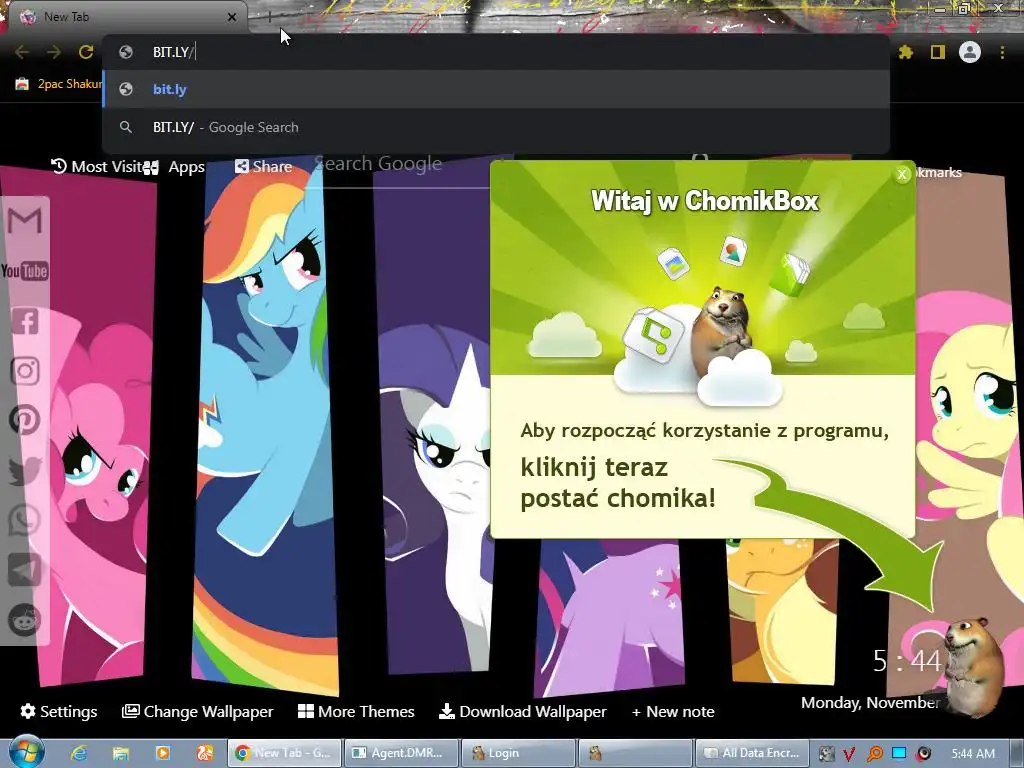Switch to the All Data Encr... taskbar window
1024x768 pixels.
coord(752,753)
